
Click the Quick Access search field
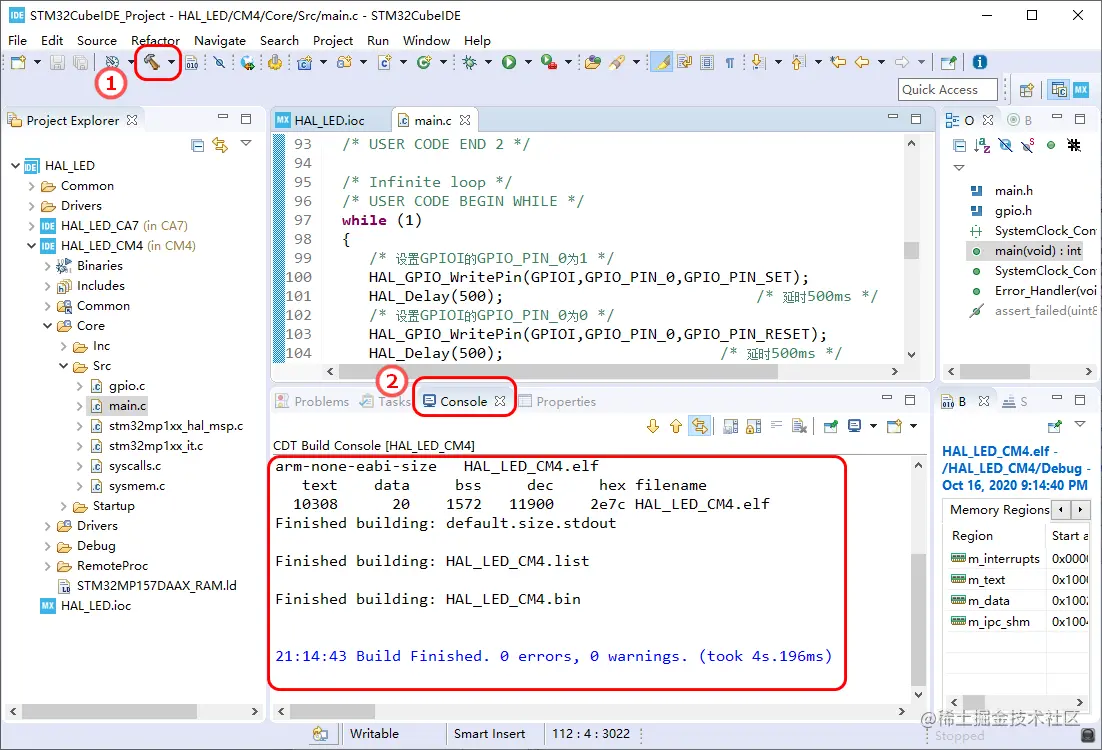coord(947,90)
